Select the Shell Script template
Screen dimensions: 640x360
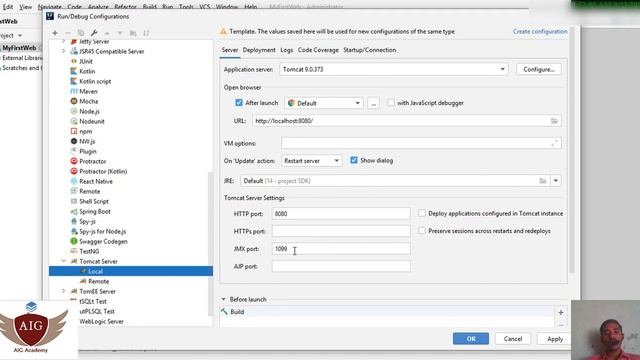point(94,201)
